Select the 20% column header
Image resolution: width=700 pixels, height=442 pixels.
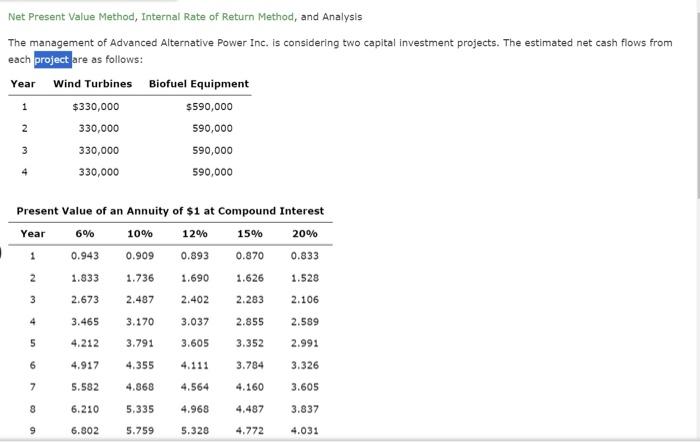[x=305, y=234]
